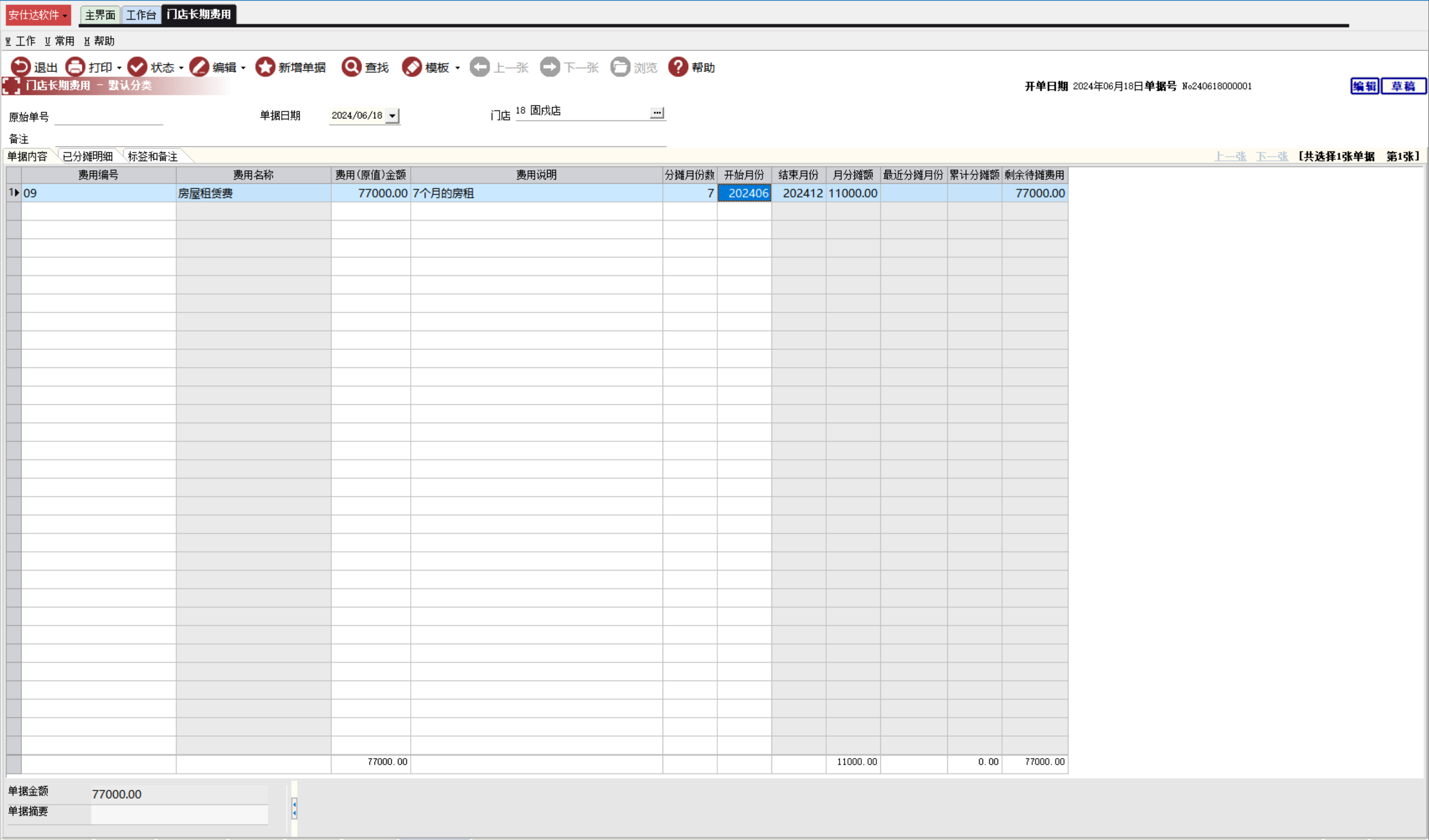1429x840 pixels.
Task: Click the Exit (退出) toolbar icon
Action: click(x=21, y=67)
